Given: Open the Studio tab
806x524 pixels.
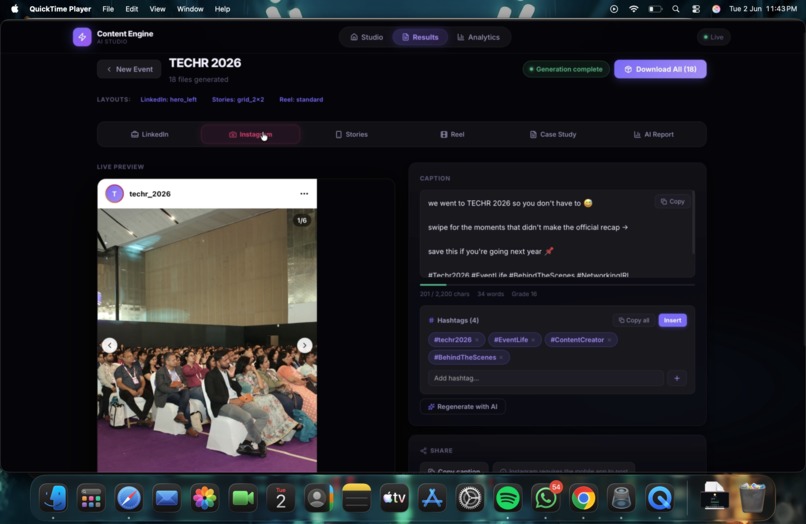Looking at the screenshot, I should click(367, 37).
